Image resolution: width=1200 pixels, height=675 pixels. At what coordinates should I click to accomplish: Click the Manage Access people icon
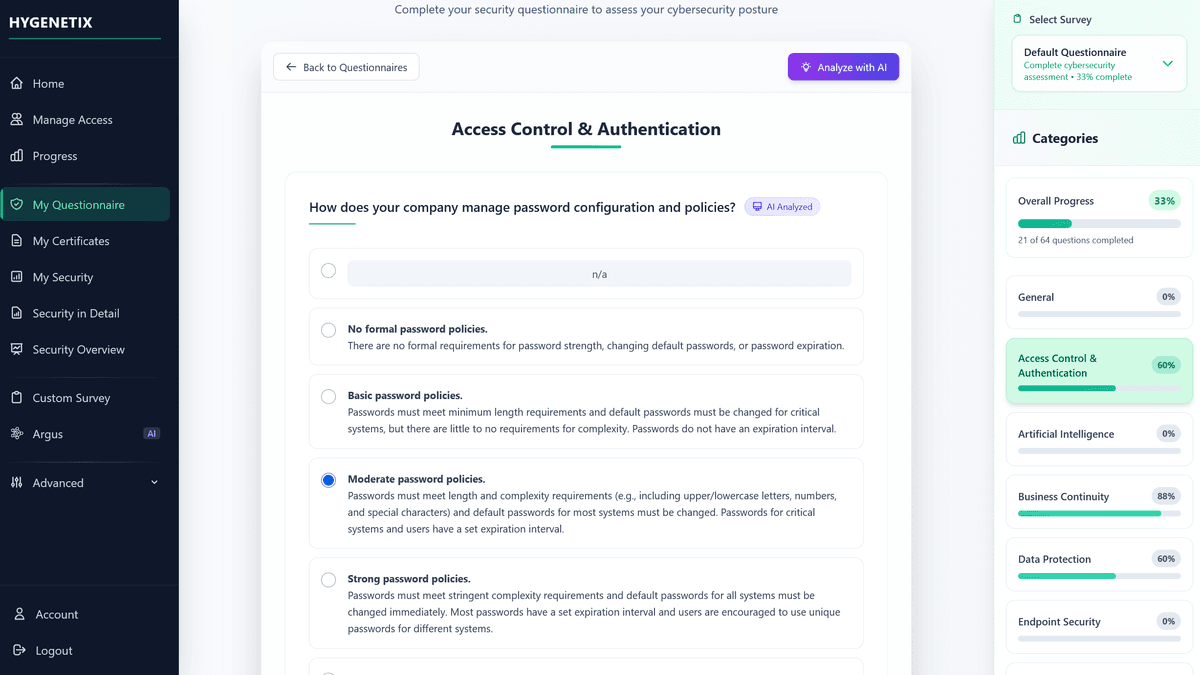(17, 120)
